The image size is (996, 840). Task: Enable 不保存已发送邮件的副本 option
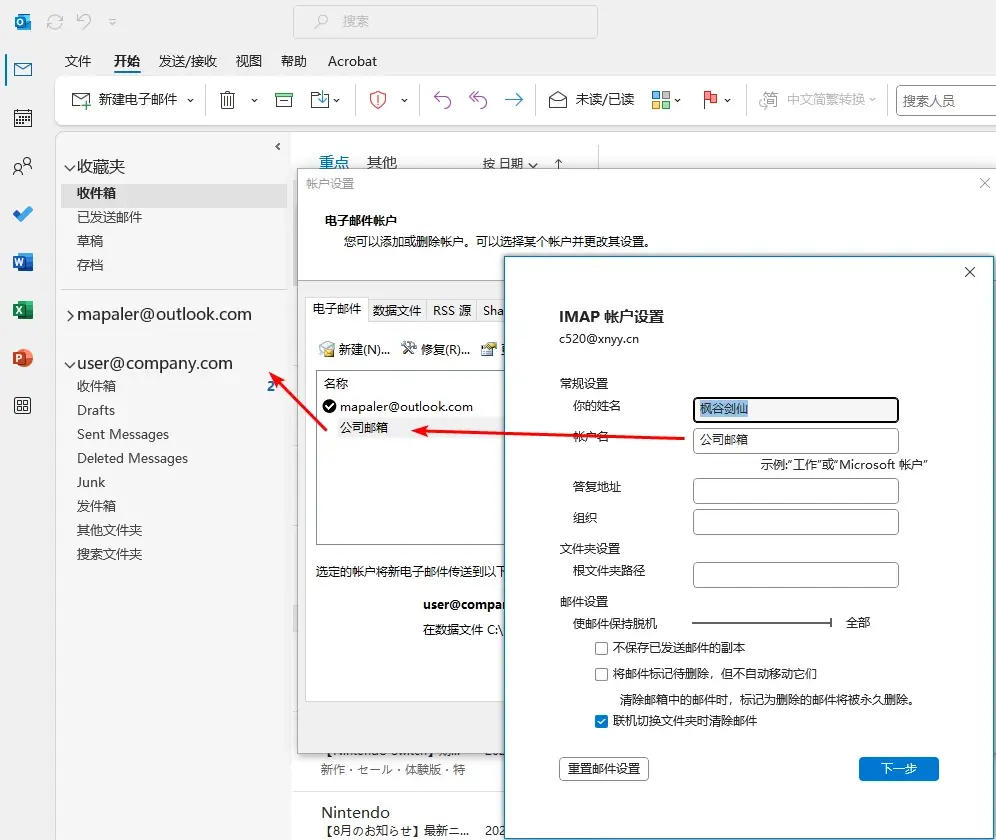click(x=601, y=648)
